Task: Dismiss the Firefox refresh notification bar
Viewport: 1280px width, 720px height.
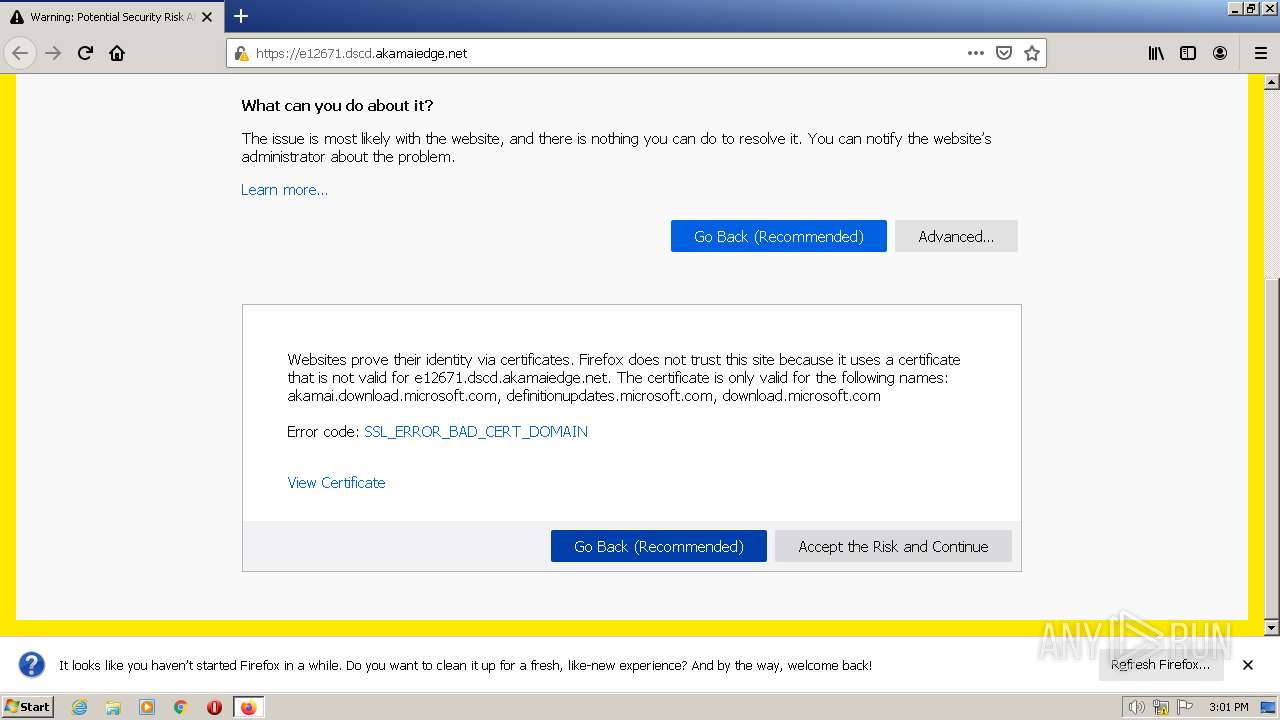Action: click(x=1248, y=665)
